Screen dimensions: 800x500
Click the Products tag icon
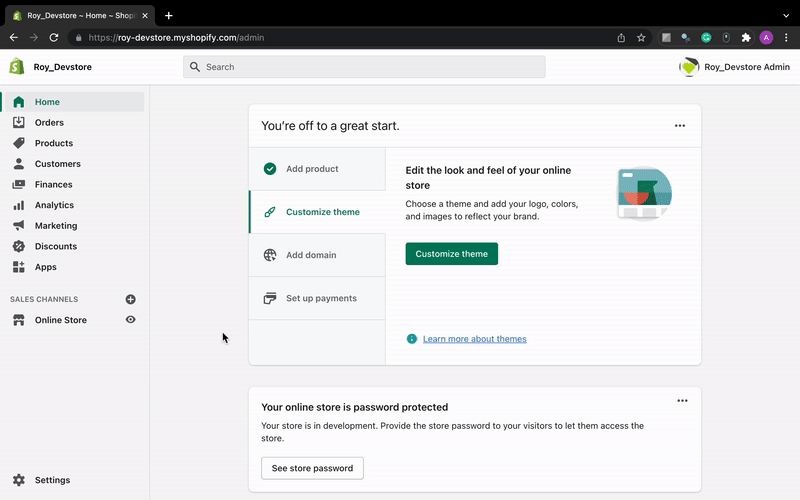[19, 143]
